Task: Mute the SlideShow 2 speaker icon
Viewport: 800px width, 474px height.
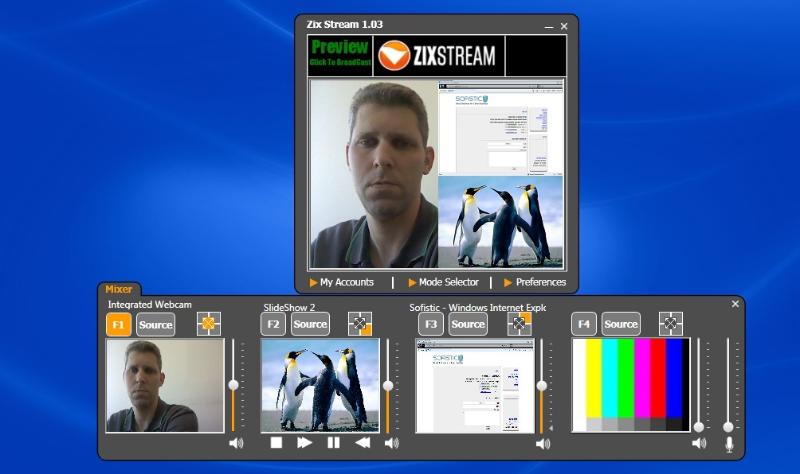Action: pos(391,443)
